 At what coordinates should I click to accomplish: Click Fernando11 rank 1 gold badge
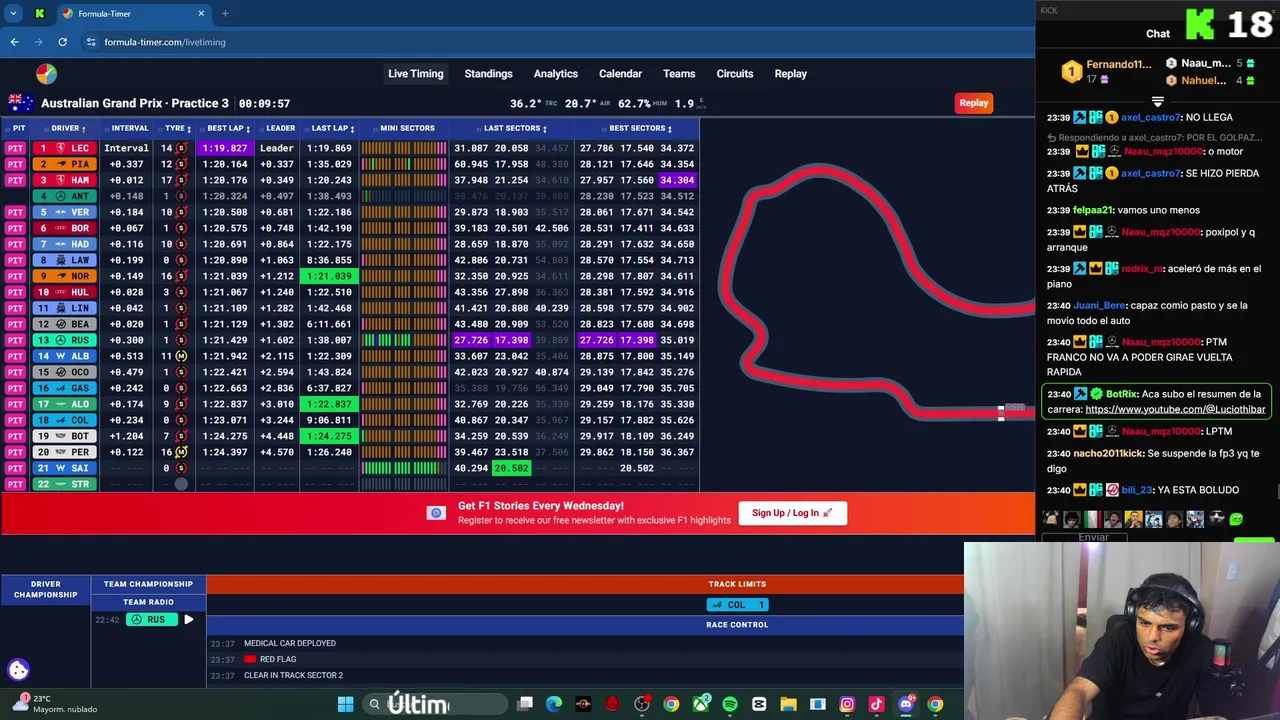click(x=1071, y=72)
